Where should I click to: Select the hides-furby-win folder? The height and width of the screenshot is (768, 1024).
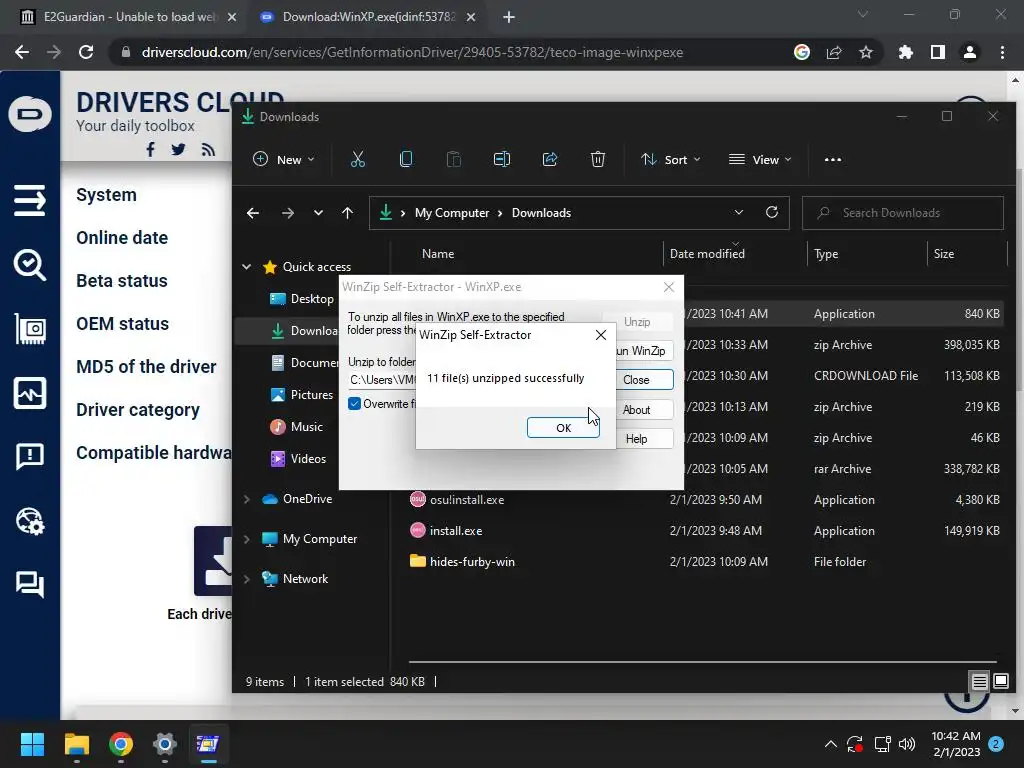tap(462, 562)
